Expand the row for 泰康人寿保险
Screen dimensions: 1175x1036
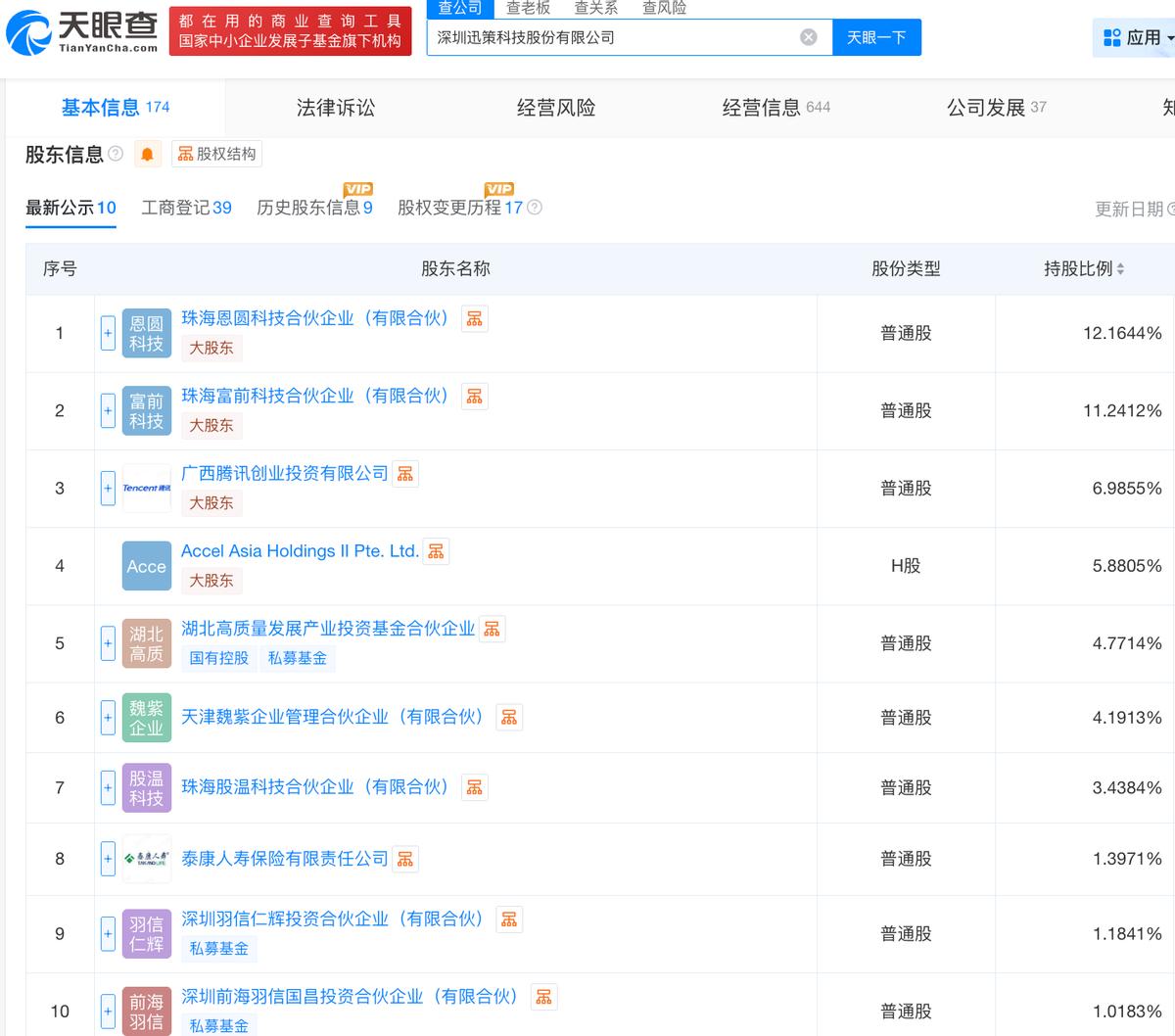coord(108,859)
